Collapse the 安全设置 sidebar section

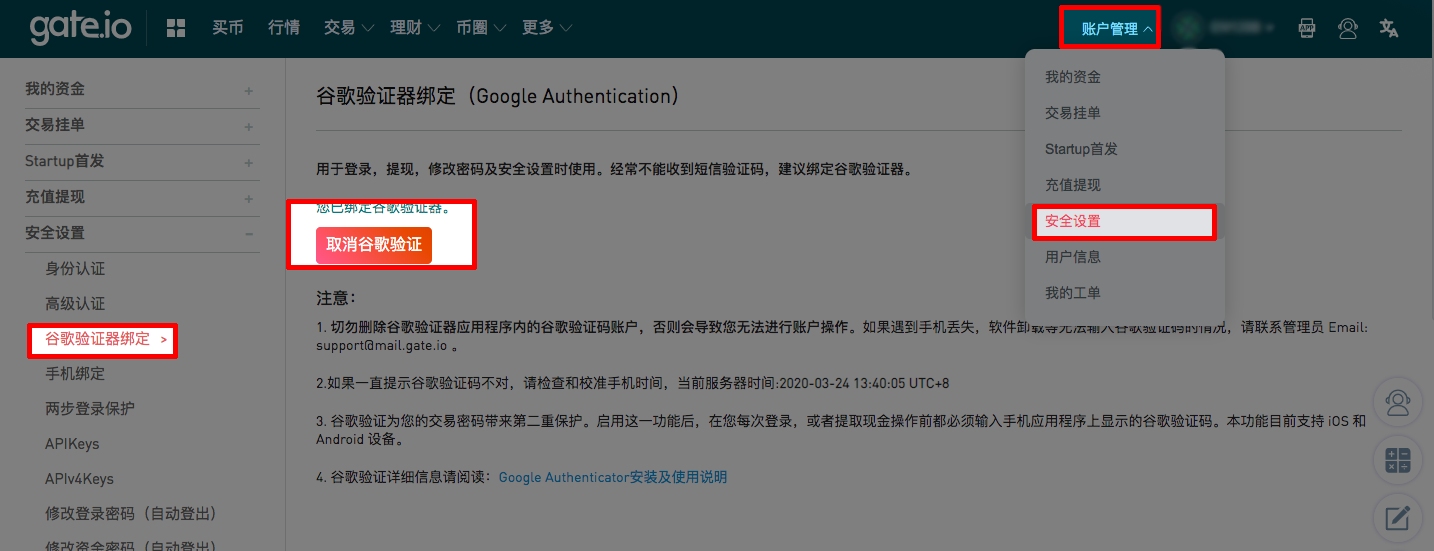(x=248, y=234)
